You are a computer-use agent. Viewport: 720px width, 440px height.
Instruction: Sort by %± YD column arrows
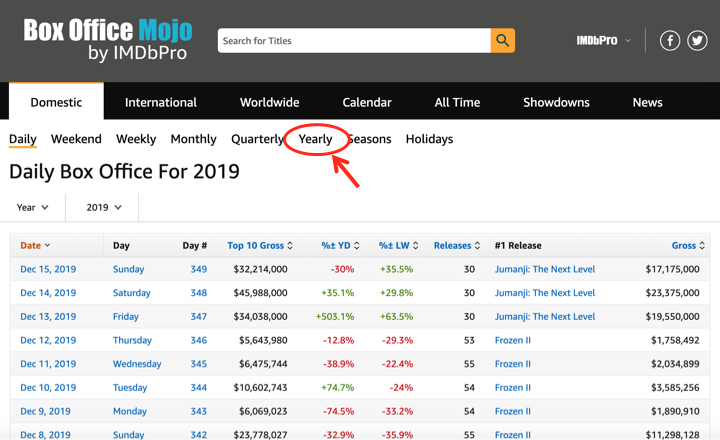[x=357, y=246]
